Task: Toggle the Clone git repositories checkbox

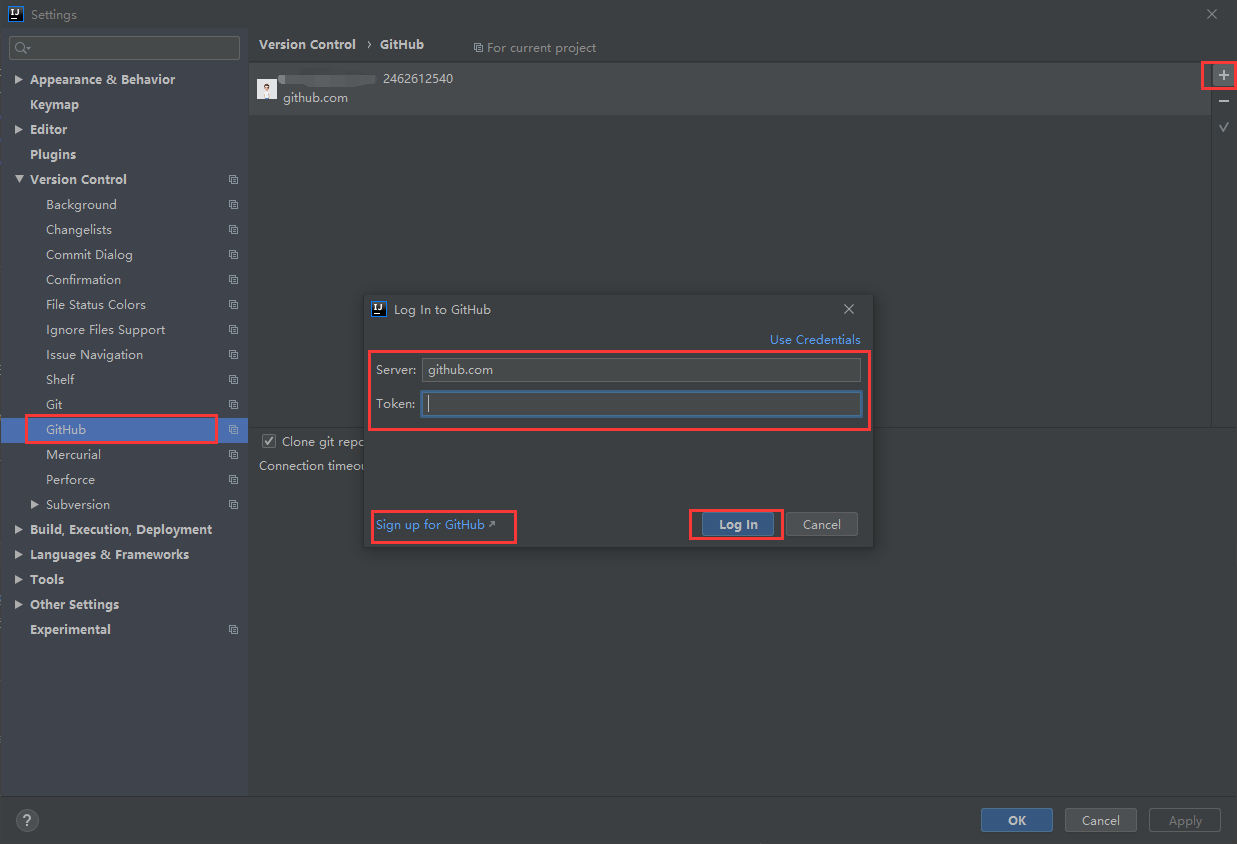Action: point(269,441)
